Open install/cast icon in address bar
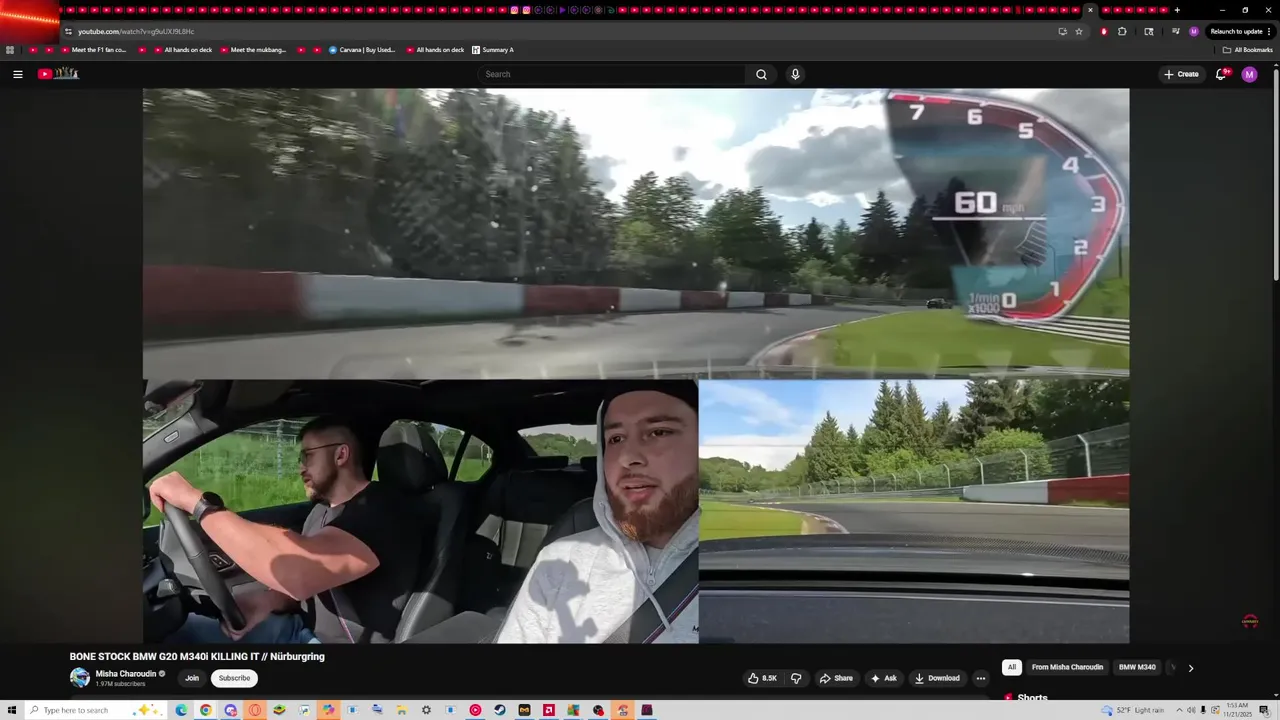The width and height of the screenshot is (1280, 720). [x=1062, y=31]
